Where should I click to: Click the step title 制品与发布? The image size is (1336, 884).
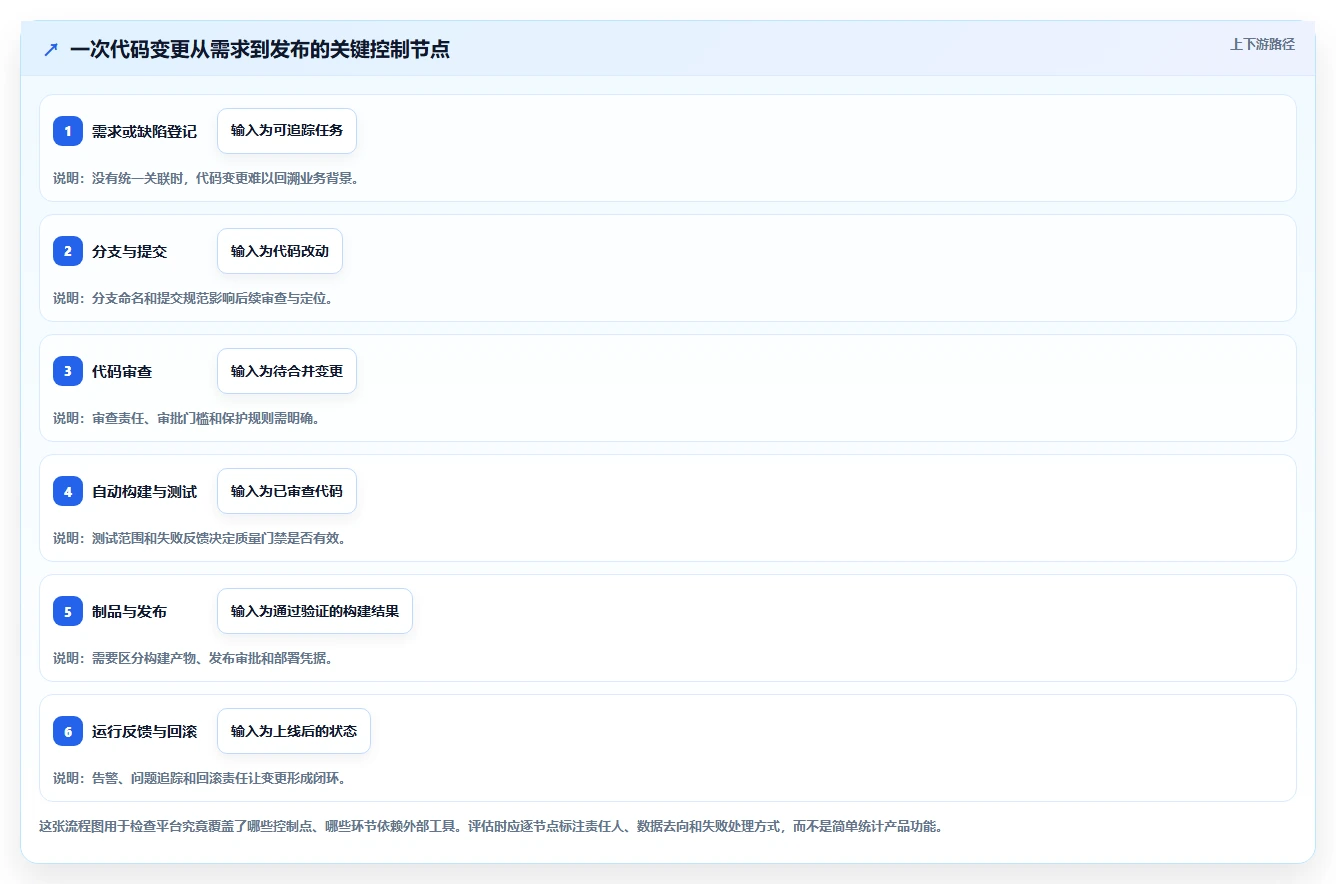(129, 611)
